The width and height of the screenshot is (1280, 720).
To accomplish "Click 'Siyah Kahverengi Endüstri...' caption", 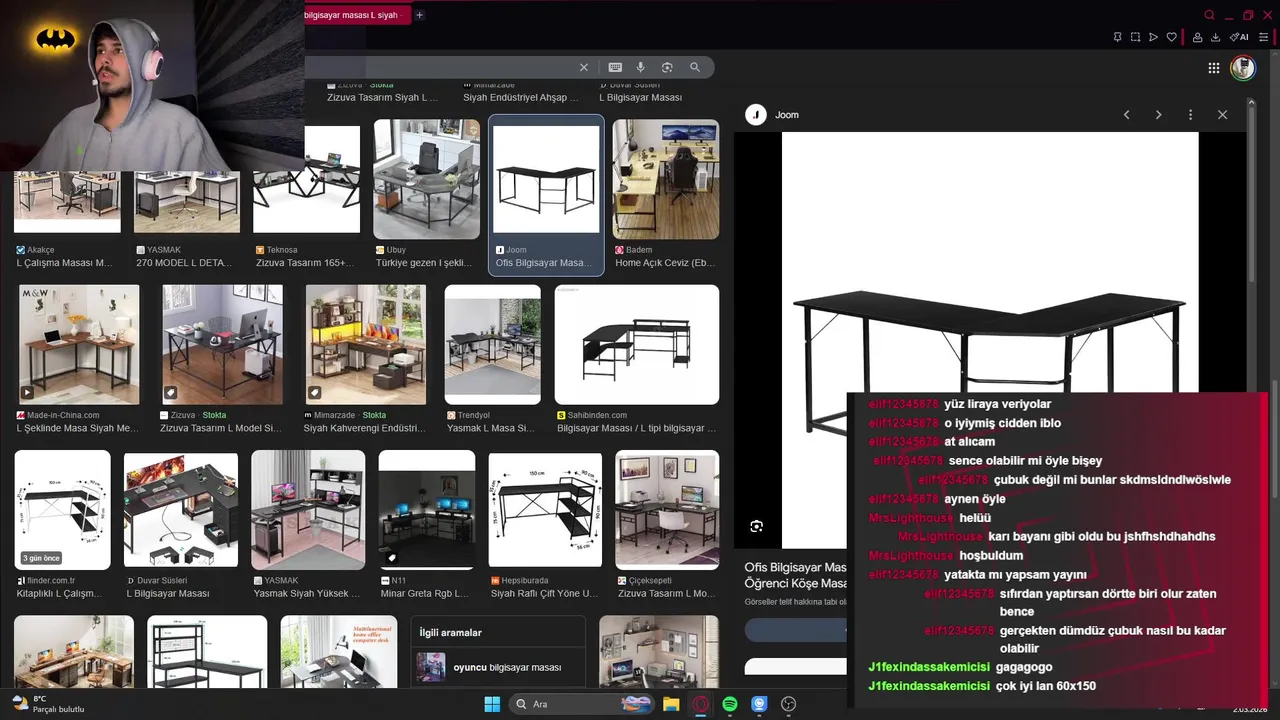I will (x=364, y=428).
